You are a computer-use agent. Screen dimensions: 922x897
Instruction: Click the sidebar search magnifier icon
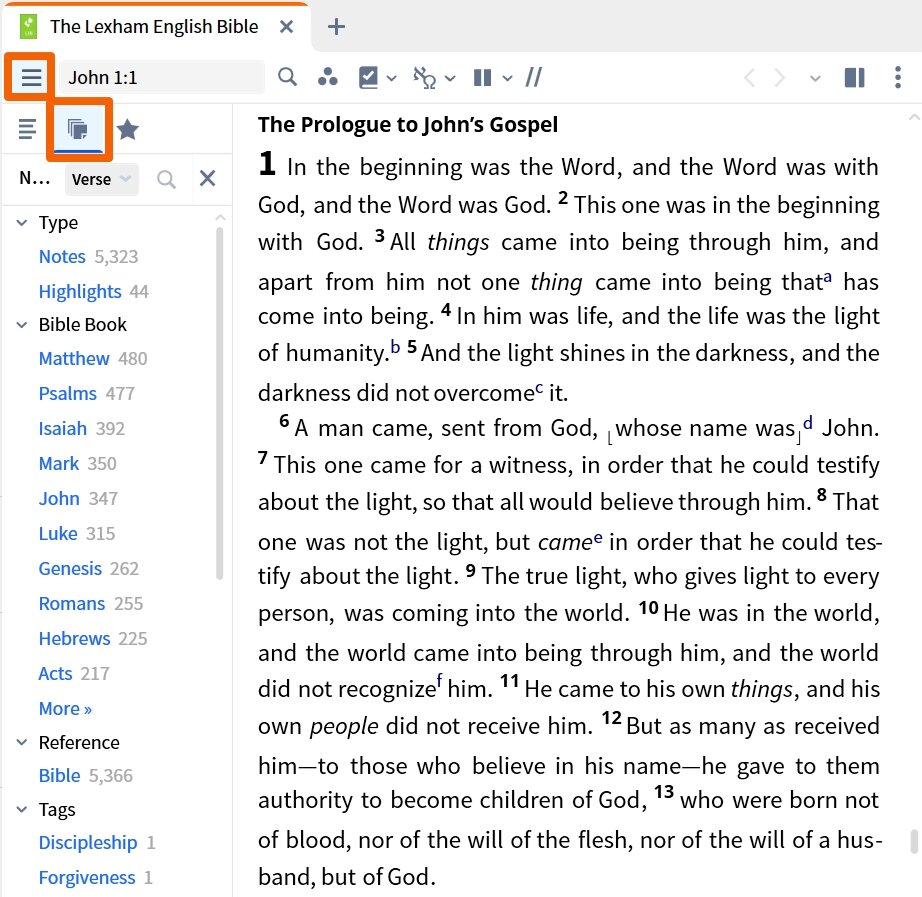(166, 179)
